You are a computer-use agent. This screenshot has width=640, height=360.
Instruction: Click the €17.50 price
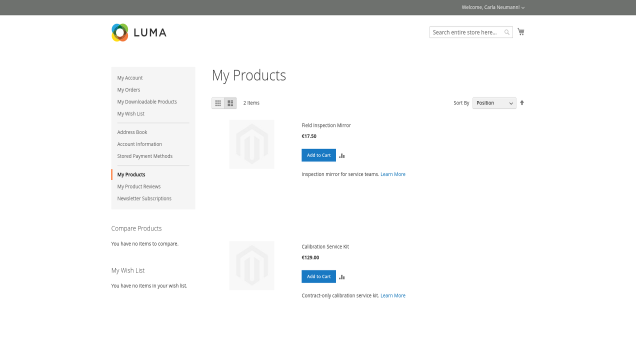pyautogui.click(x=309, y=136)
